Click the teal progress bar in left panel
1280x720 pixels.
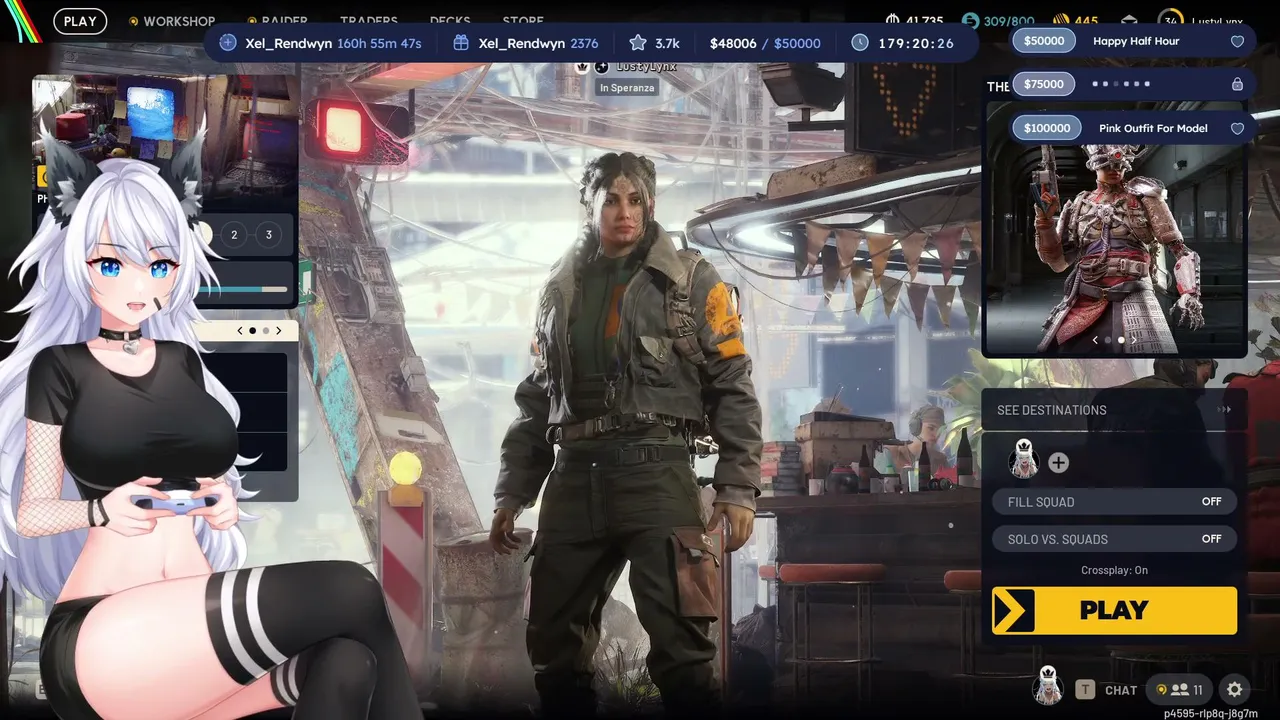(243, 290)
